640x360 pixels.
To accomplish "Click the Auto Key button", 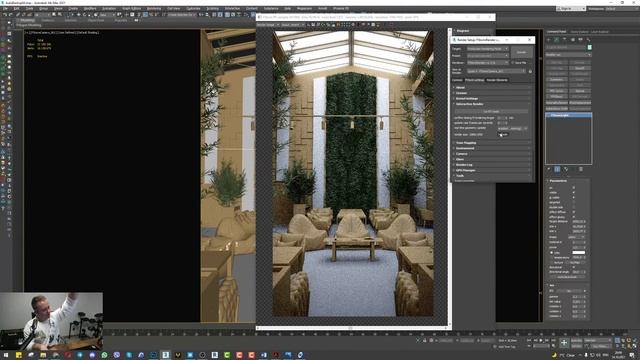I will tap(576, 340).
